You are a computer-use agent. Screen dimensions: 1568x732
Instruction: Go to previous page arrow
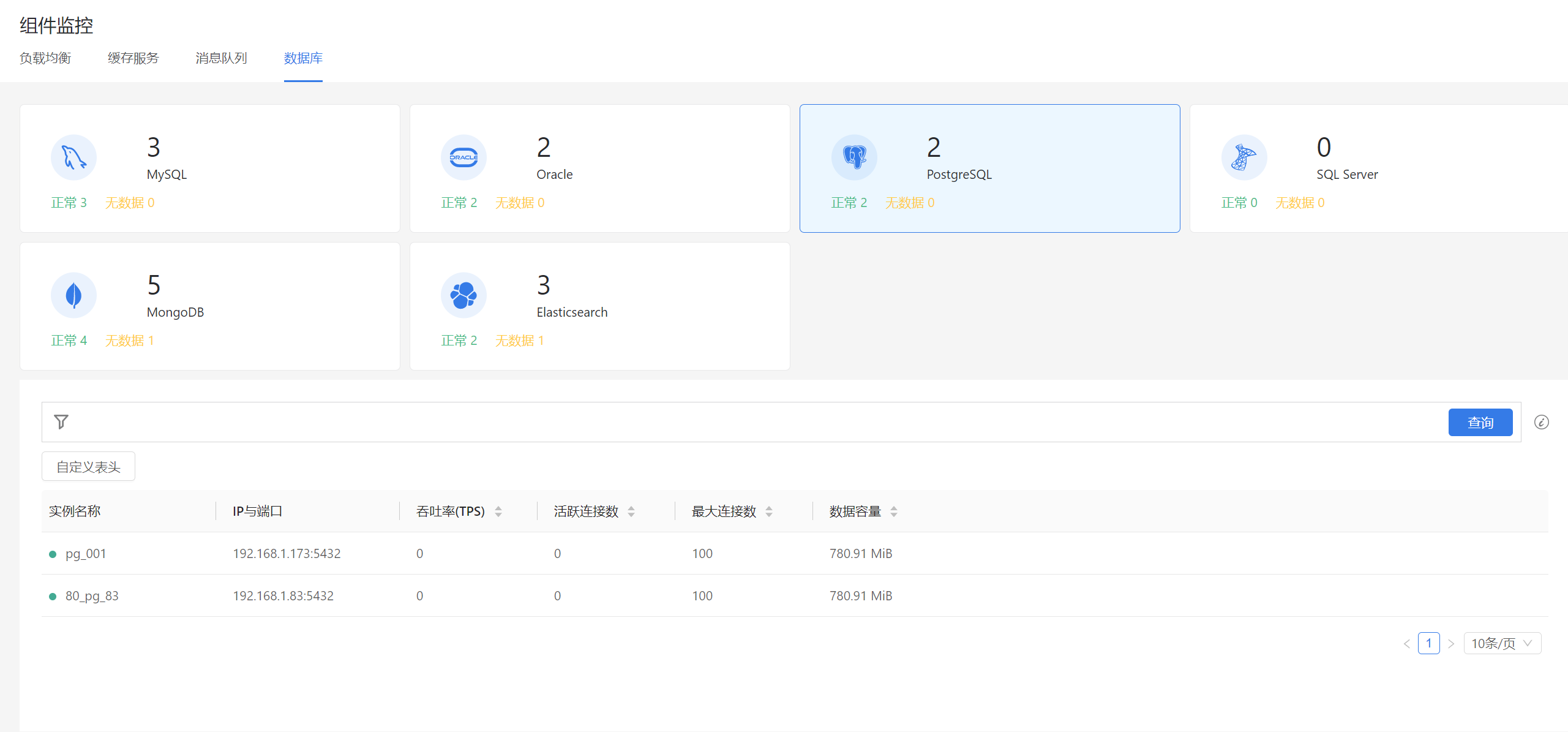point(1406,644)
